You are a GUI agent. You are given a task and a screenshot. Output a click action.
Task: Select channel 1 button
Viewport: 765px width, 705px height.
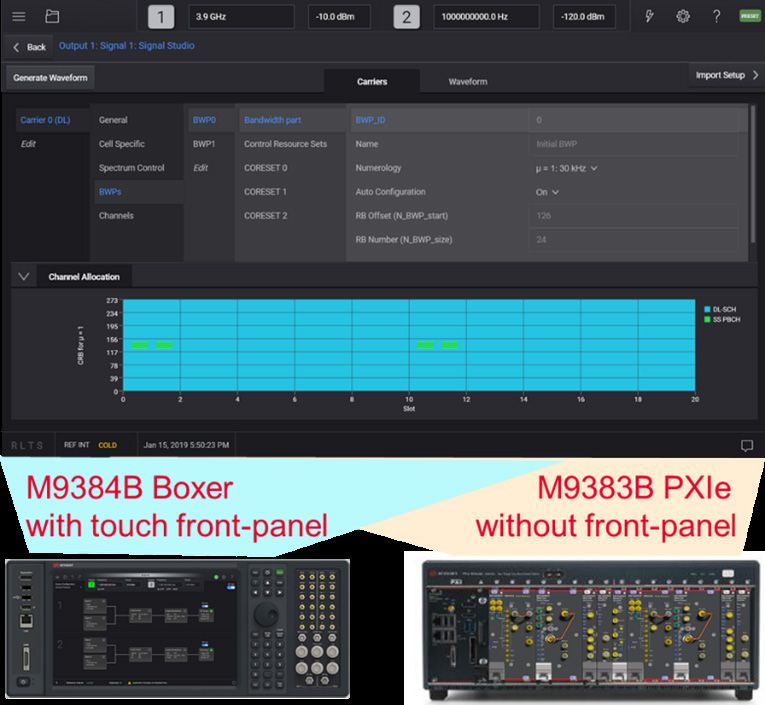click(x=161, y=17)
